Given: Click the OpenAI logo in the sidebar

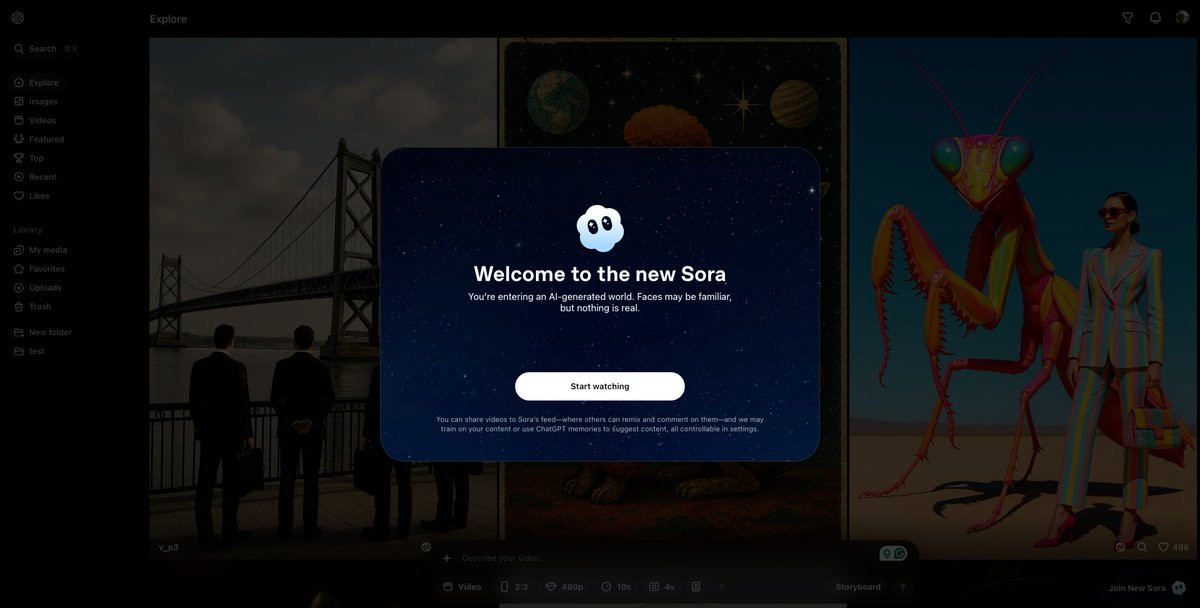Looking at the screenshot, I should tap(18, 18).
